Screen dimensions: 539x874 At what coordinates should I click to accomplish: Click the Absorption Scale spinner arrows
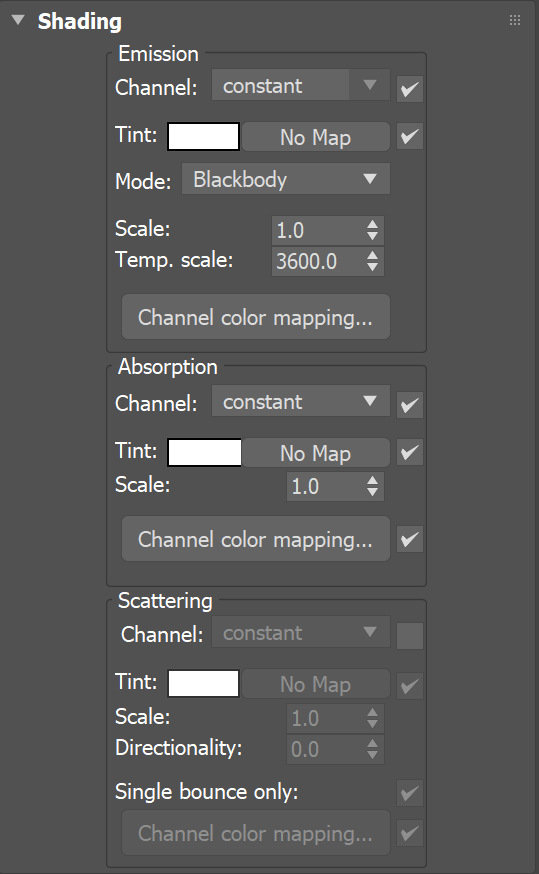coord(372,486)
